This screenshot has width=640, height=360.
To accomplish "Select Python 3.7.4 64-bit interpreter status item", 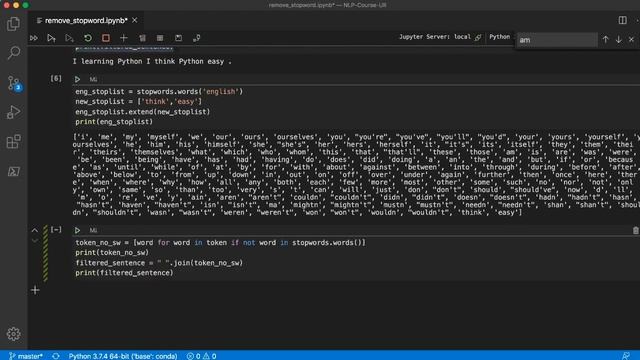I will point(122,356).
